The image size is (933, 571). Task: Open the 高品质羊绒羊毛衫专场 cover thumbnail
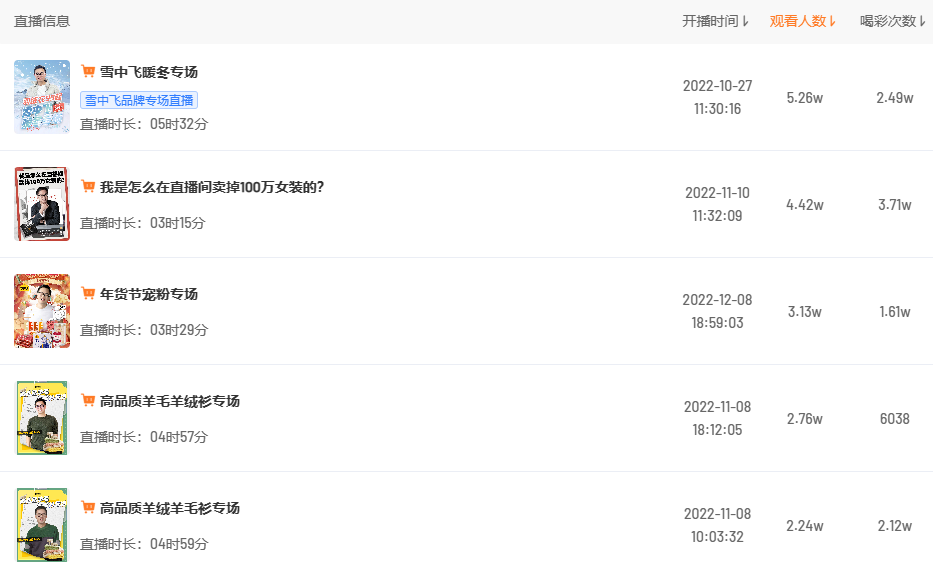[x=42, y=525]
